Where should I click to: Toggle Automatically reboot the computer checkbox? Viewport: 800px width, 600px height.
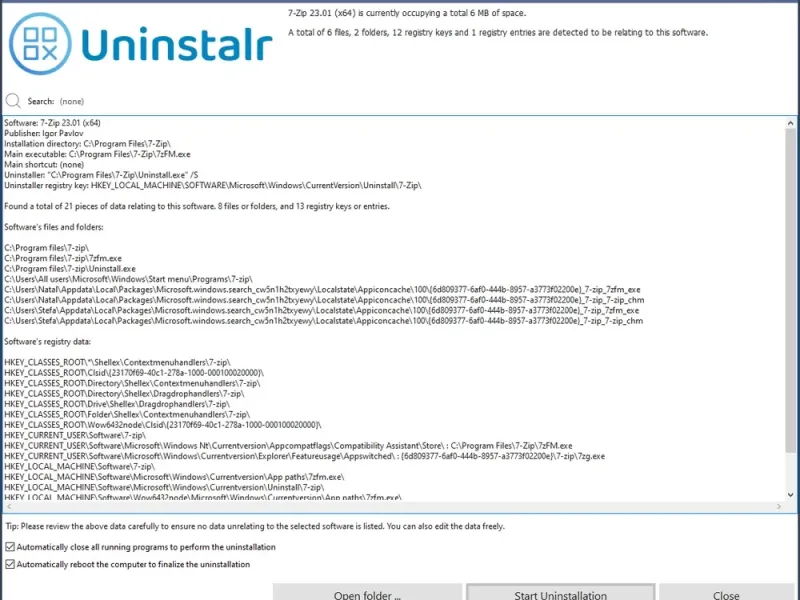tap(10, 564)
